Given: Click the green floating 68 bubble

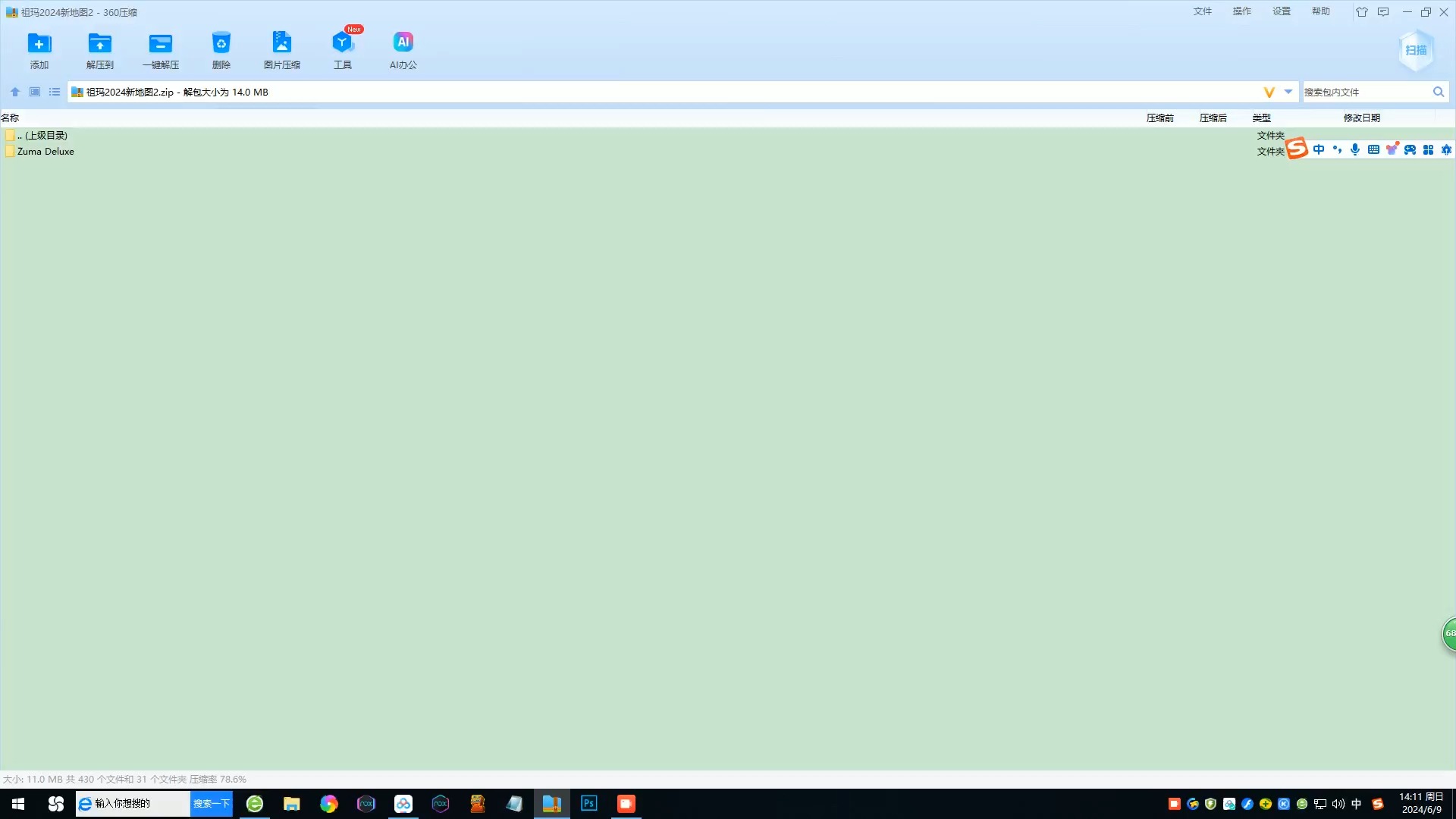Looking at the screenshot, I should tap(1448, 633).
